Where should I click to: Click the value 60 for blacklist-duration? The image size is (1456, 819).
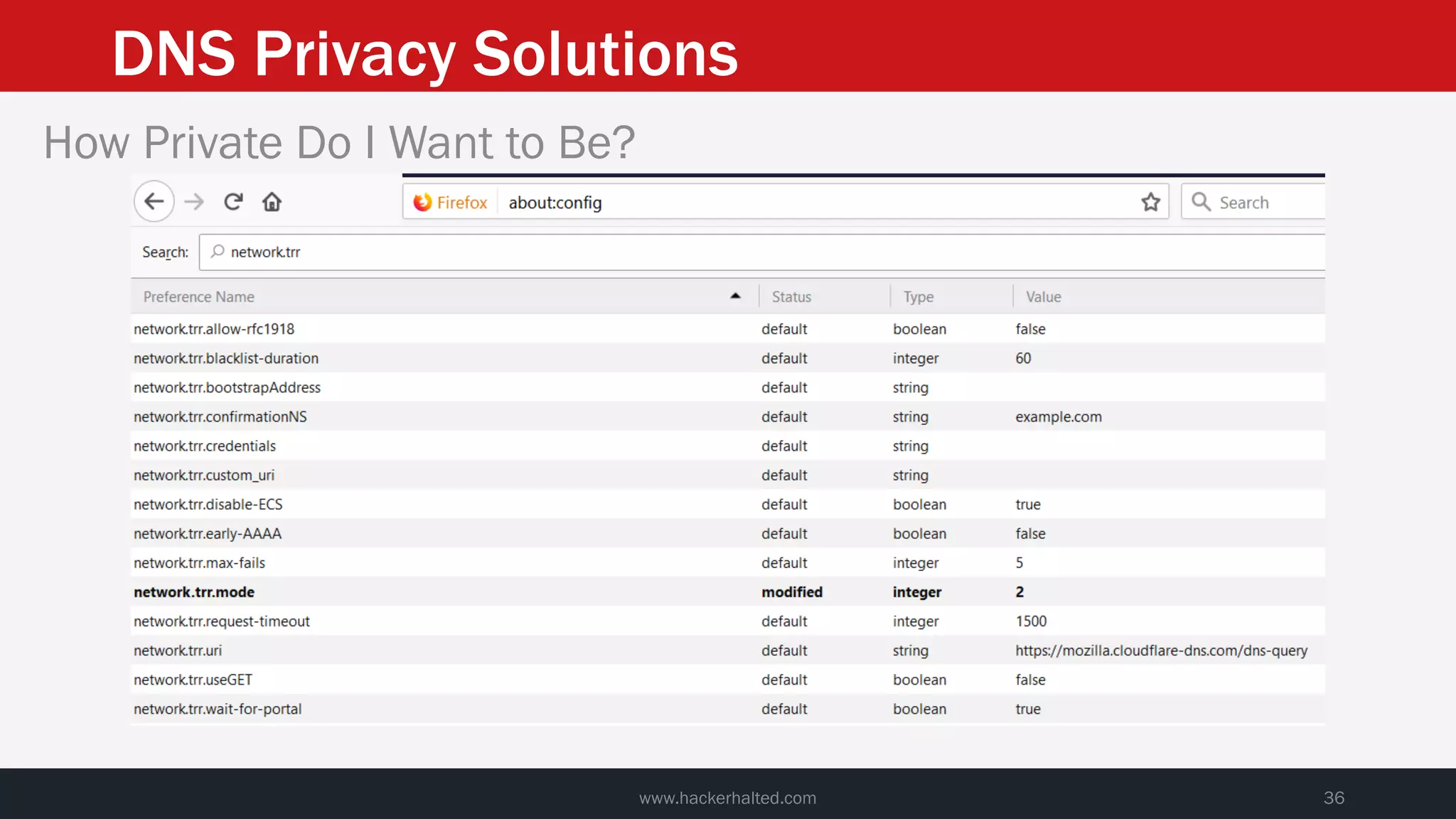tap(1023, 358)
